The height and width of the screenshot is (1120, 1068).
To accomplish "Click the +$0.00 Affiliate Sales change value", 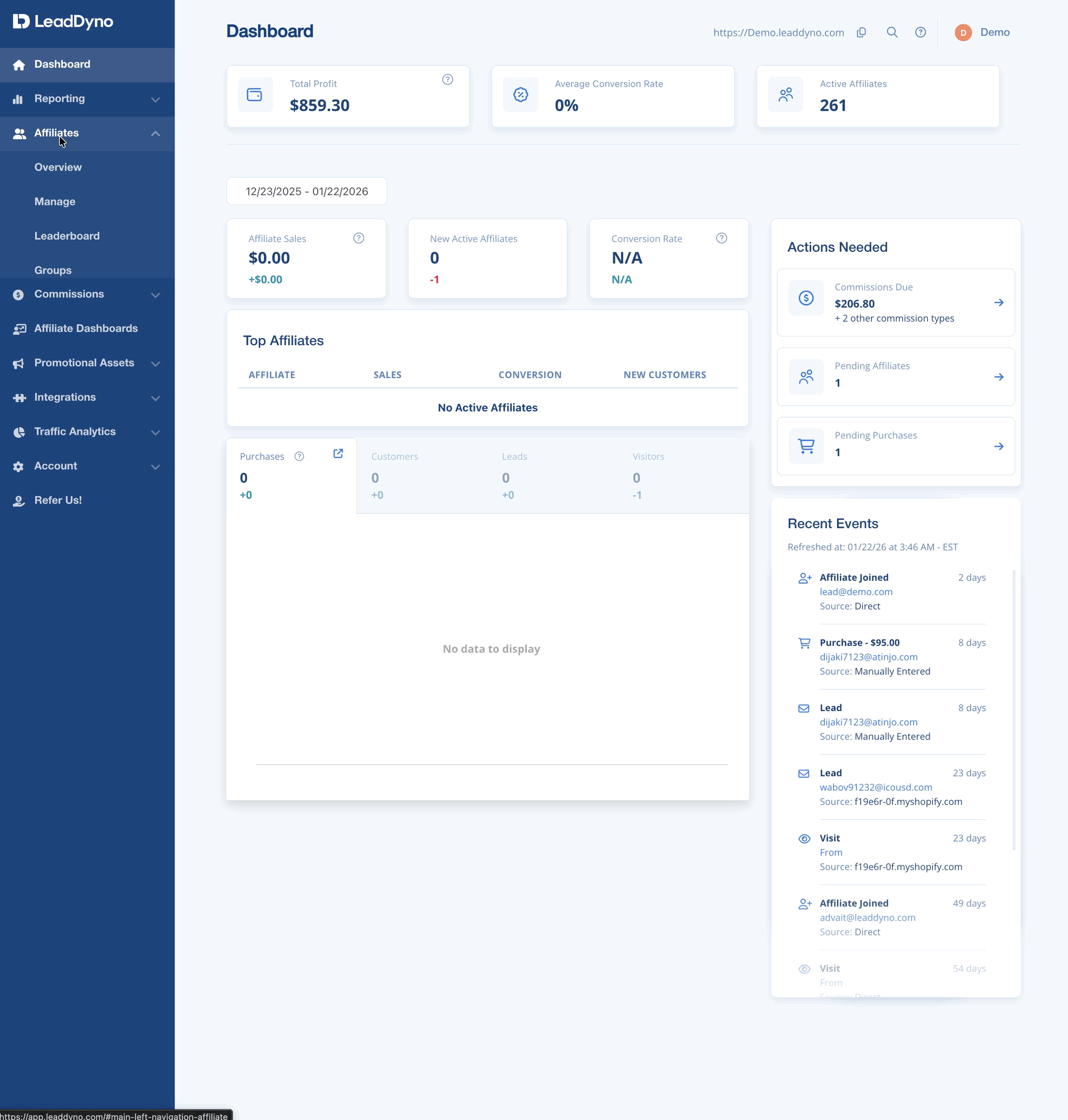I will click(x=265, y=280).
